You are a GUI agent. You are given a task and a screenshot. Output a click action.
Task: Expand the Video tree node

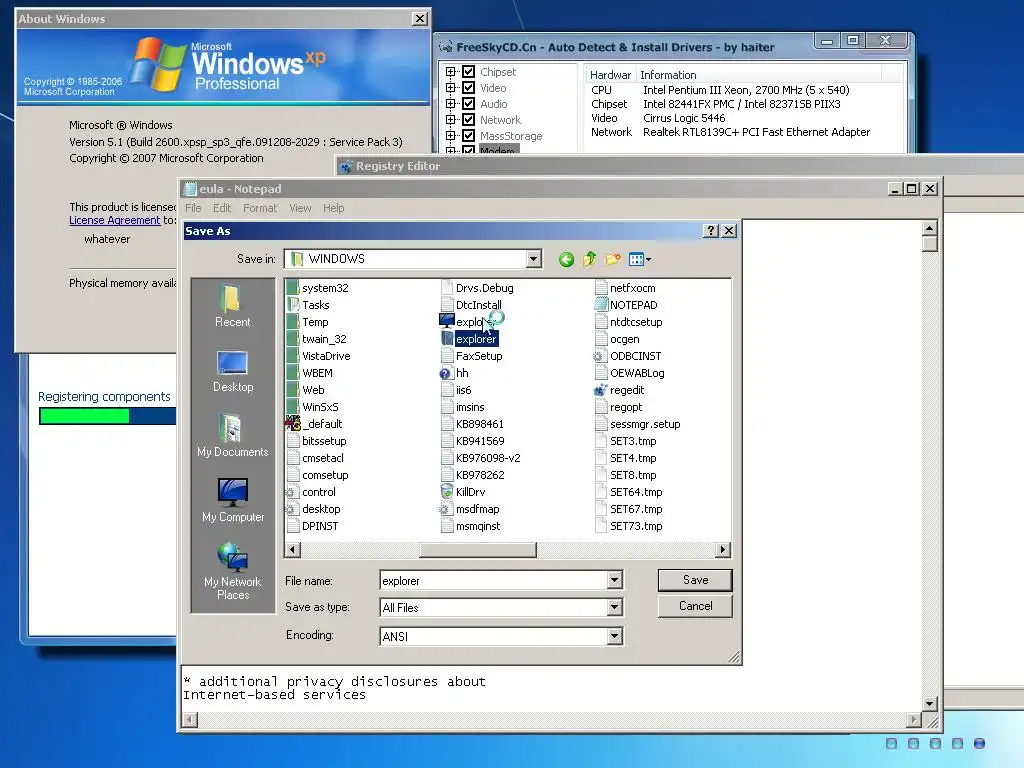click(451, 88)
